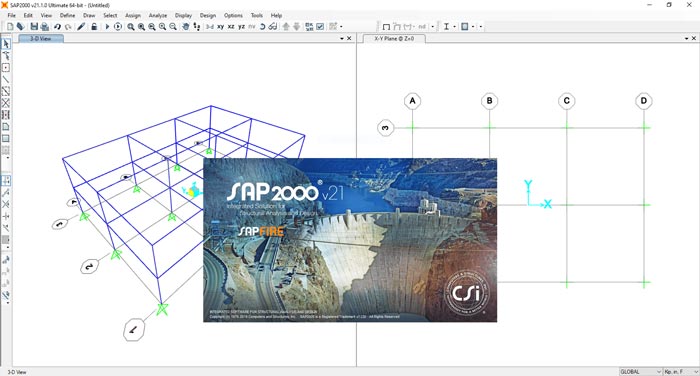Switch to the X-Y Plane @ Z=0 tab

coord(394,39)
